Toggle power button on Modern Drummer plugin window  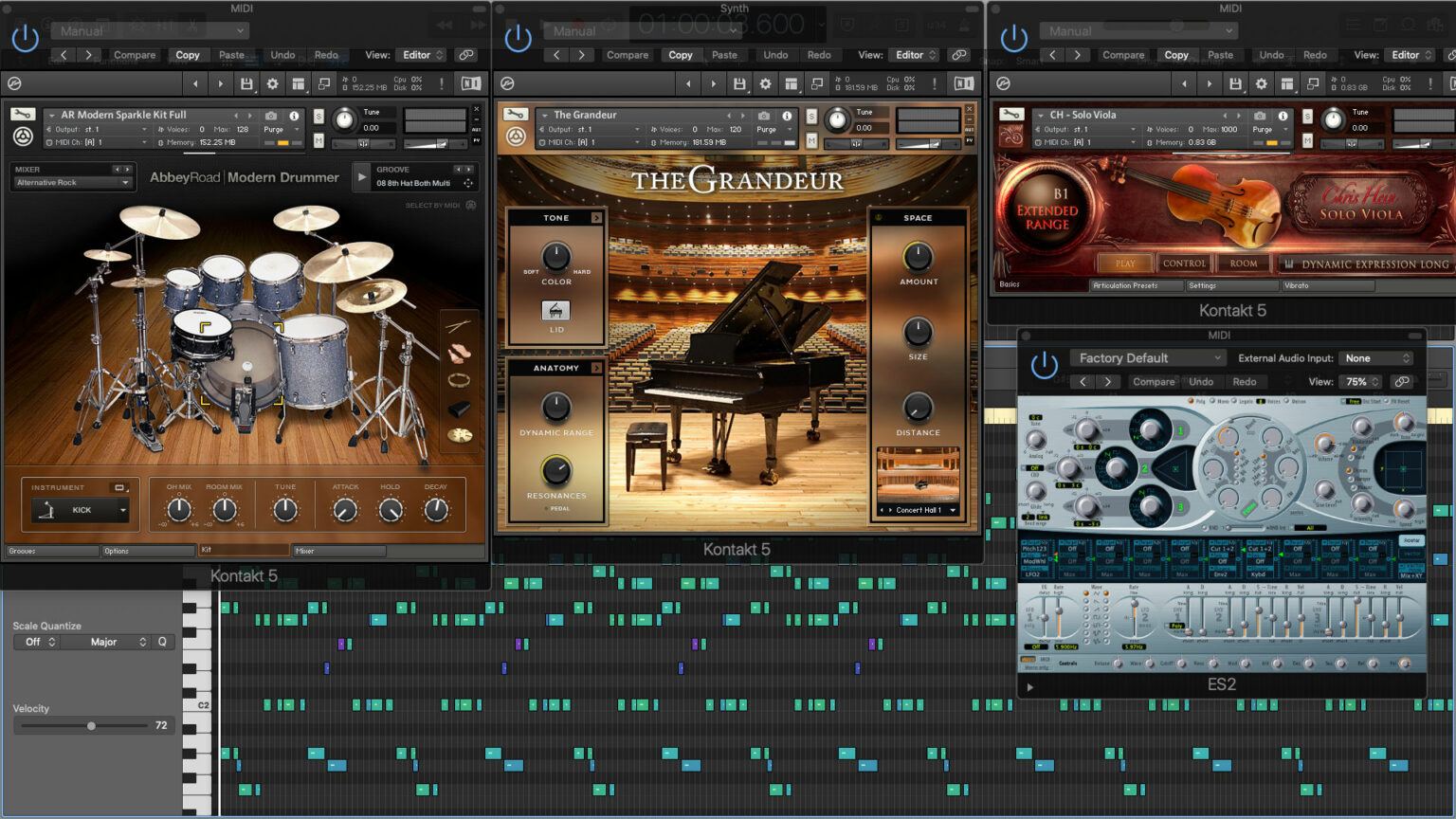[25, 38]
